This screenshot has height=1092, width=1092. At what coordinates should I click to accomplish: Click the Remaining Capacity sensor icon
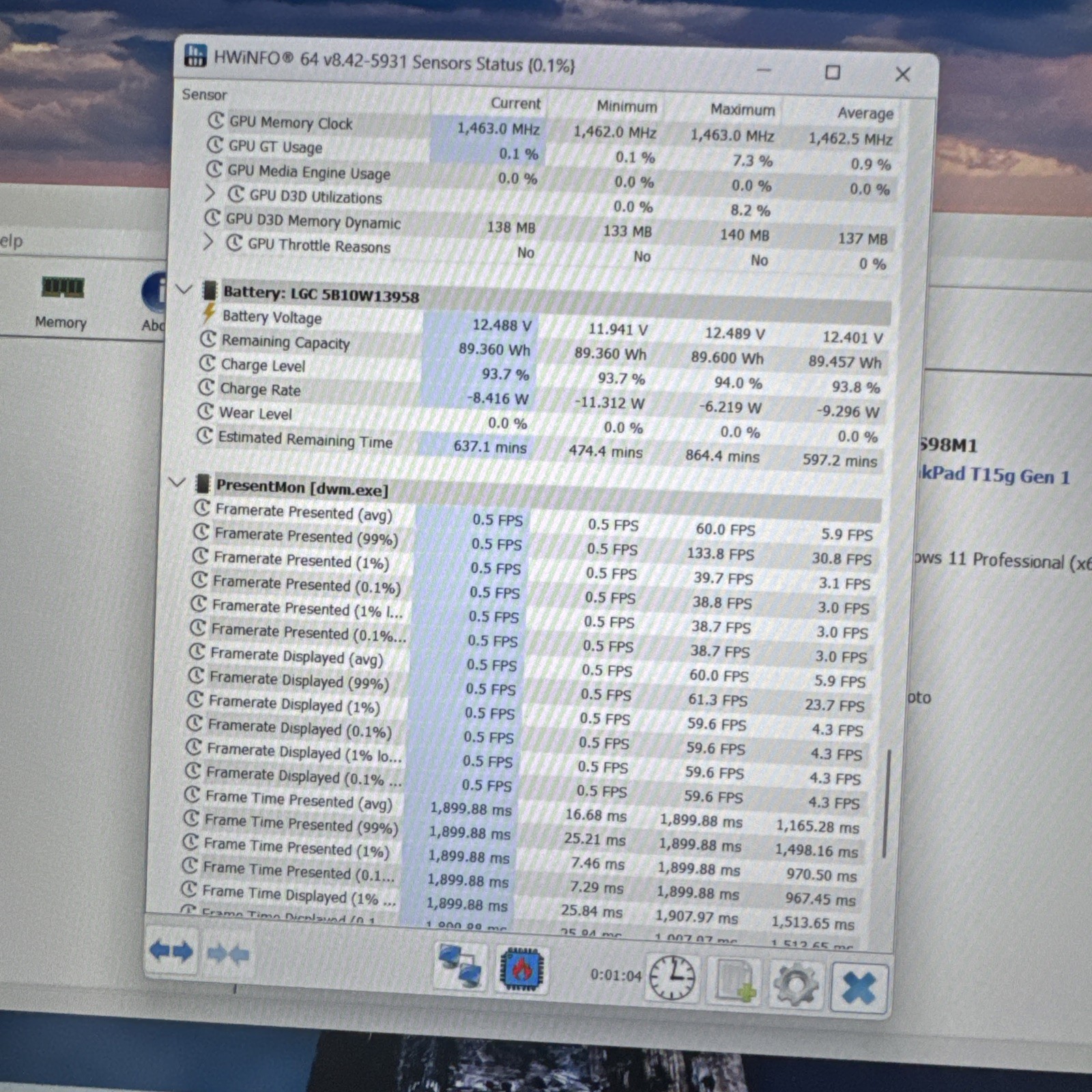(x=208, y=339)
